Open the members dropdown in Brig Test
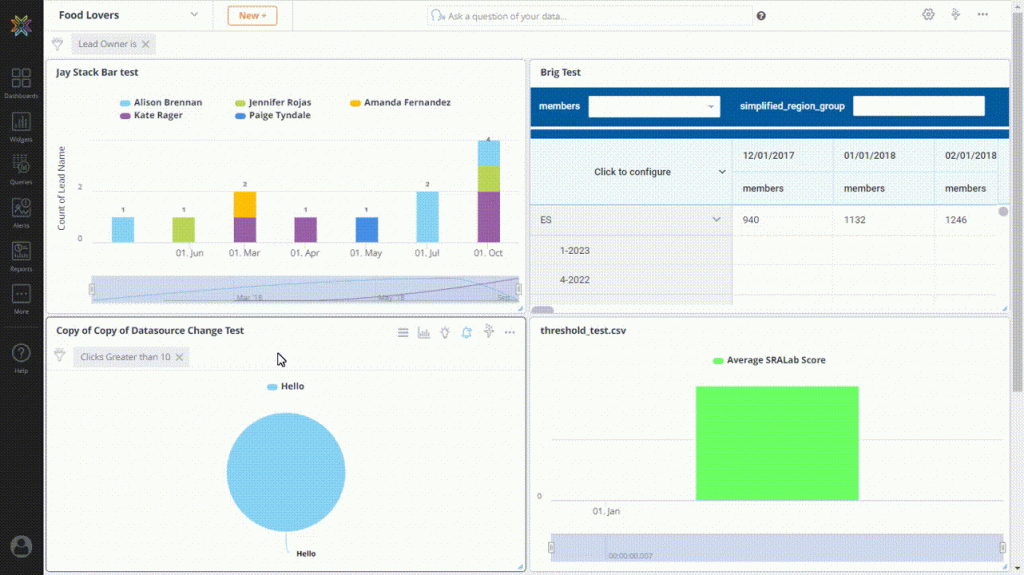1024x575 pixels. 654,107
